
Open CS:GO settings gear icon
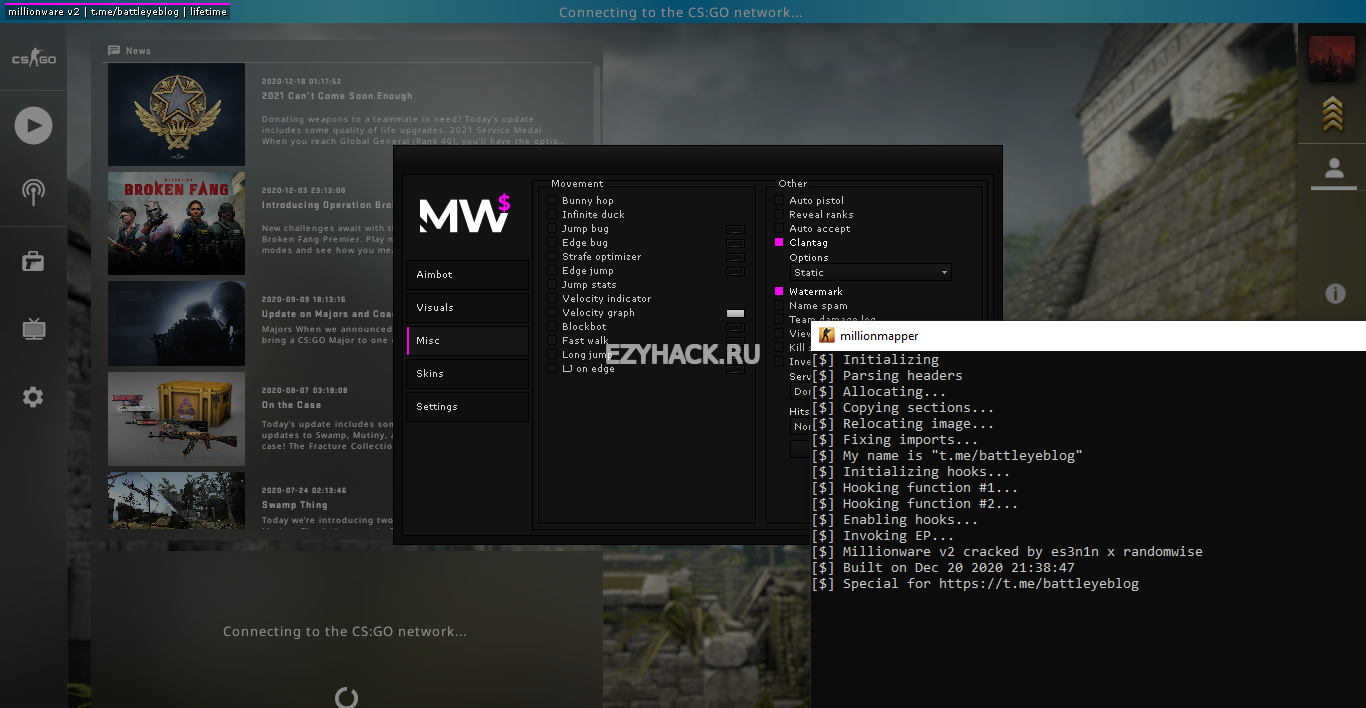[x=33, y=397]
